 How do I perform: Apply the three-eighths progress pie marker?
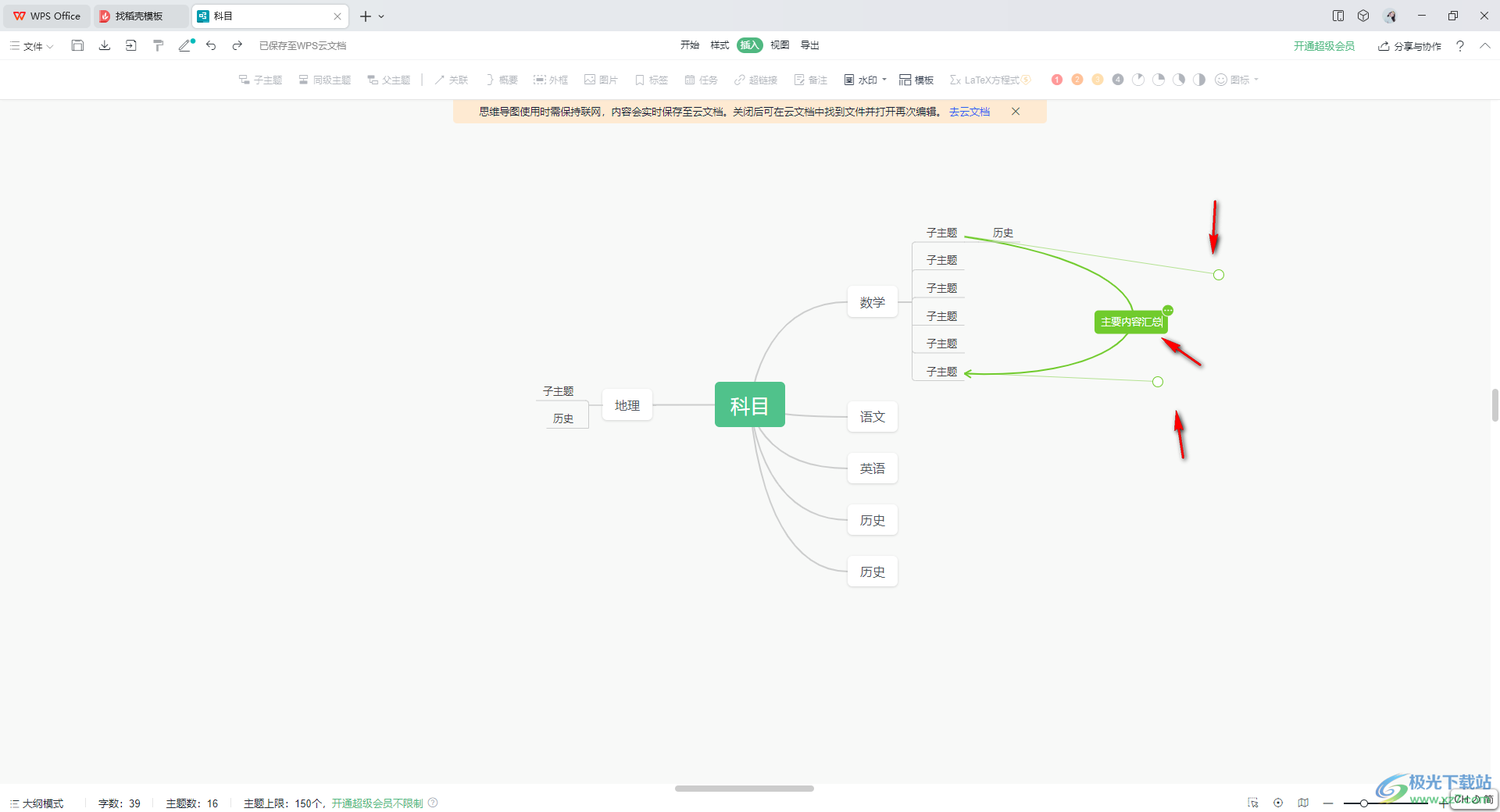[1179, 80]
